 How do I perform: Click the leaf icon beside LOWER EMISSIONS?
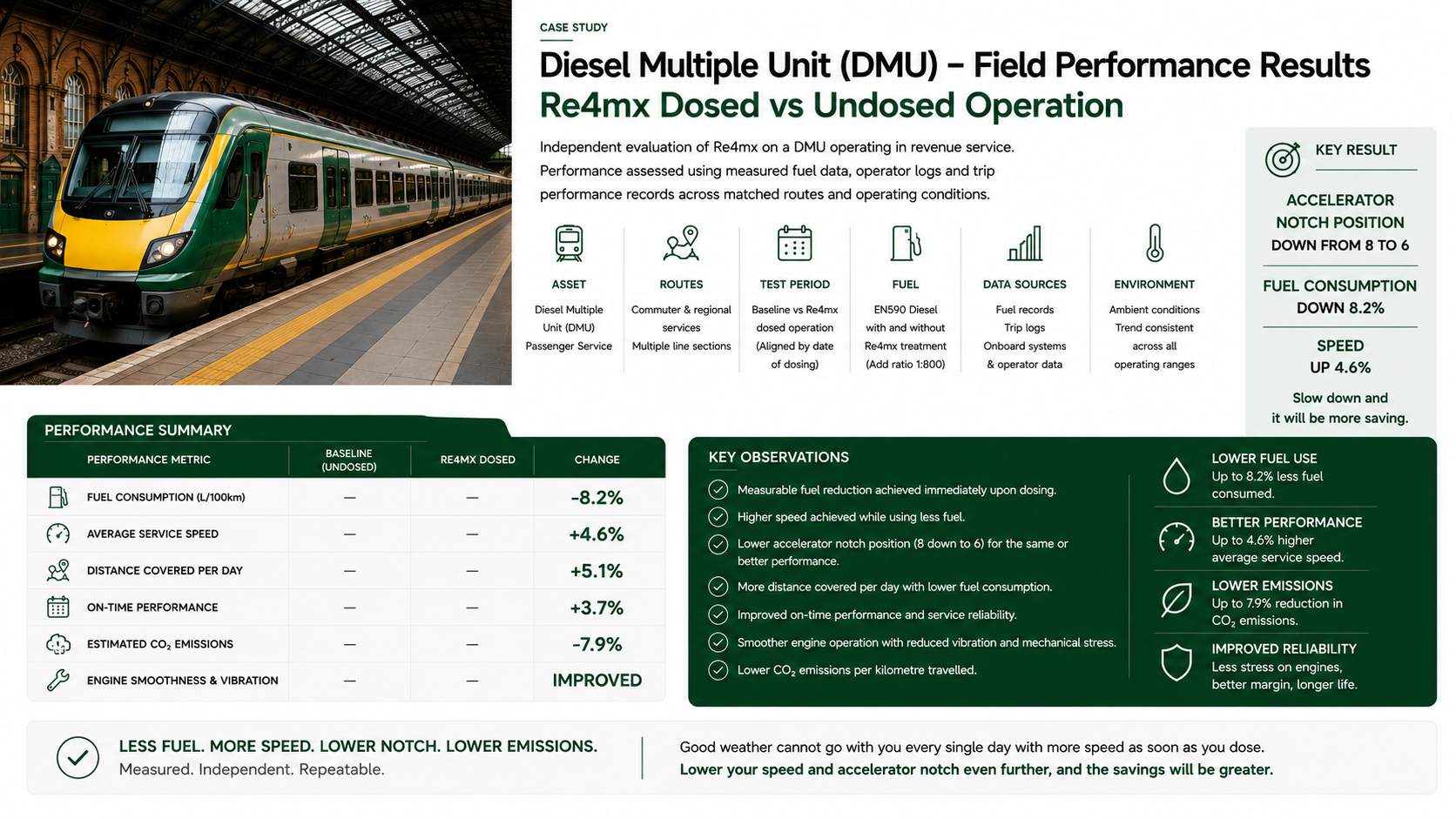tap(1176, 601)
